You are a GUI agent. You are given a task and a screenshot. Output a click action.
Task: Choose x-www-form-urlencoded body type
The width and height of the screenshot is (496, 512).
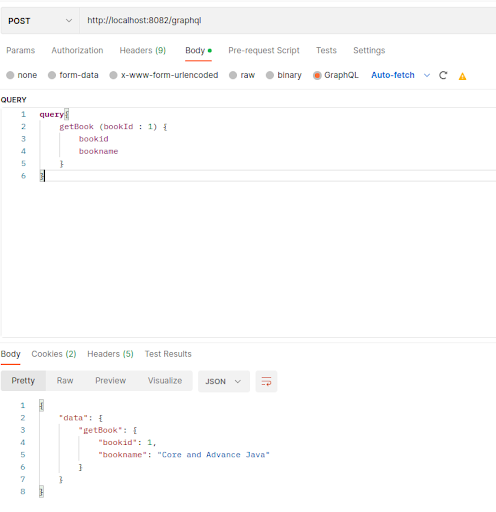114,75
